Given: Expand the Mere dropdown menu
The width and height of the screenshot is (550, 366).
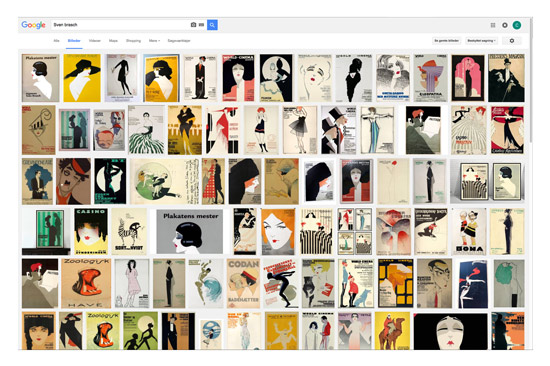Looking at the screenshot, I should click(x=154, y=41).
